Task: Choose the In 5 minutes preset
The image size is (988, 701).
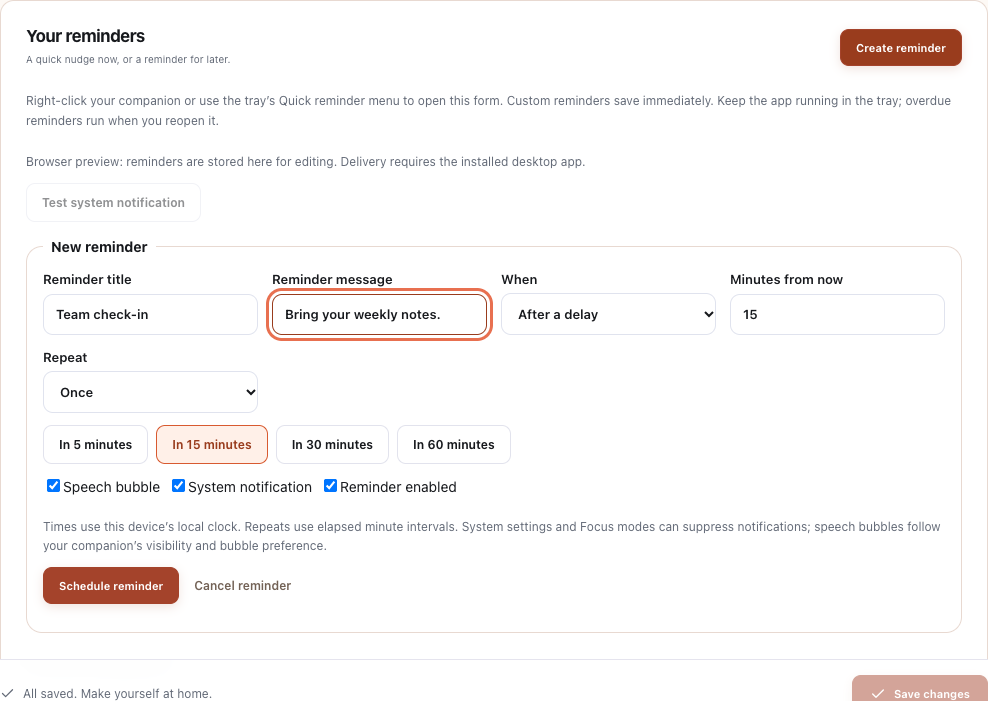Action: coord(95,445)
